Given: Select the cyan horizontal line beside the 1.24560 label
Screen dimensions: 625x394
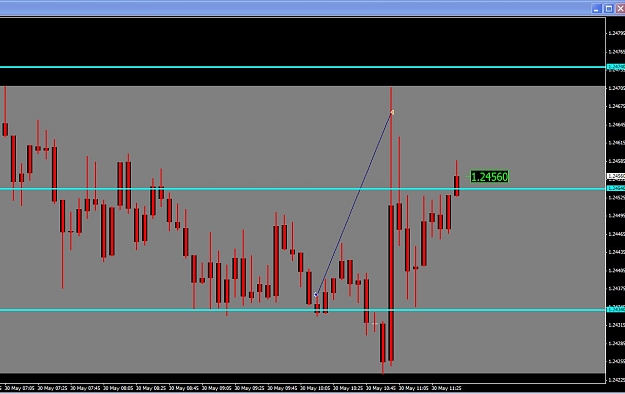Looking at the screenshot, I should tap(303, 189).
